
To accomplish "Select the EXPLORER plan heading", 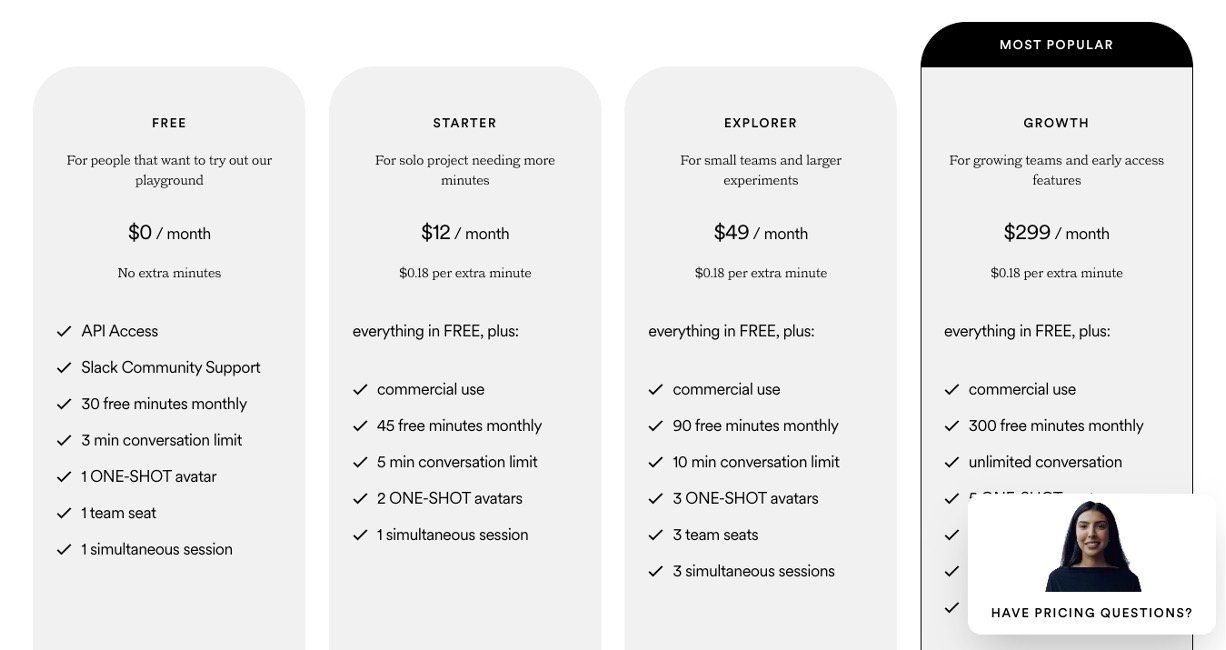I will (x=761, y=123).
